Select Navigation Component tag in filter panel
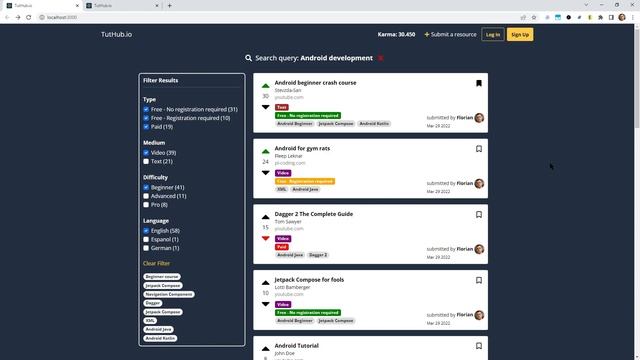Image resolution: width=640 pixels, height=360 pixels. (169, 294)
